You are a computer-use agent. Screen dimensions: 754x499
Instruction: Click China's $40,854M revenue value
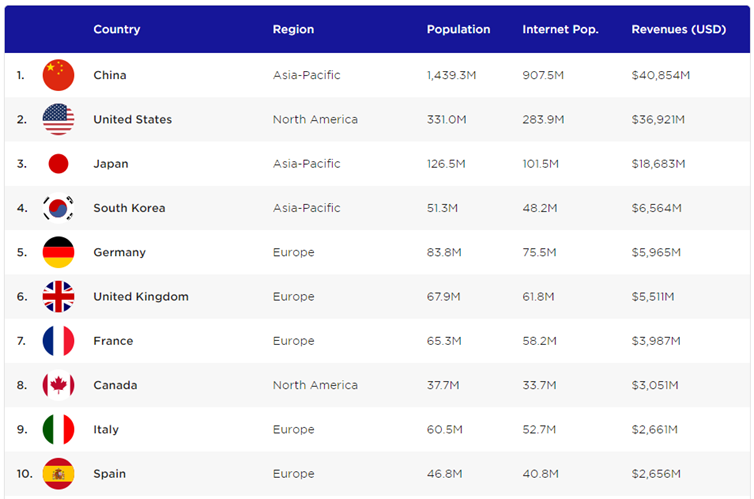[660, 75]
